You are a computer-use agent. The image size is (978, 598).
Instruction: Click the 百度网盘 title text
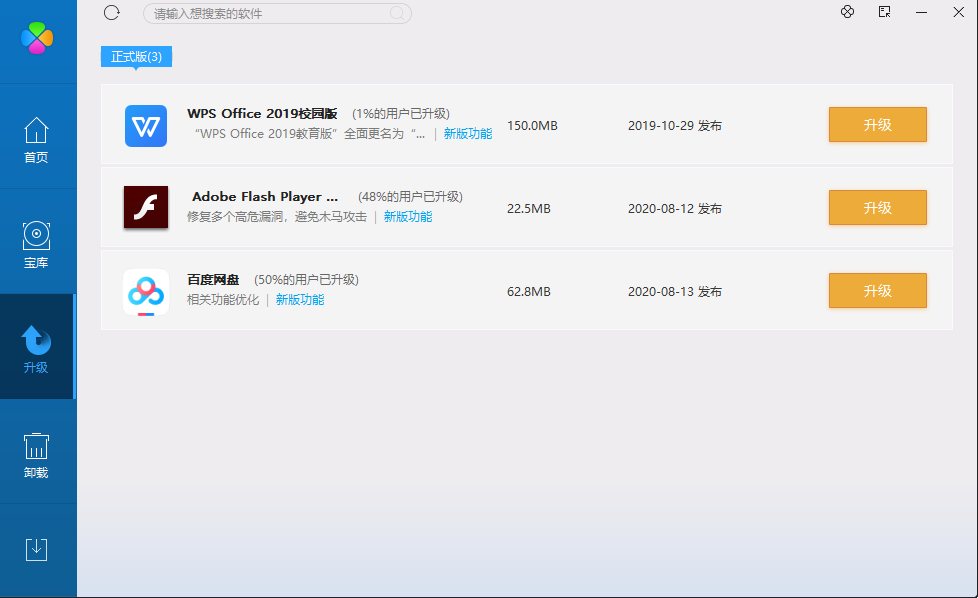tap(213, 279)
